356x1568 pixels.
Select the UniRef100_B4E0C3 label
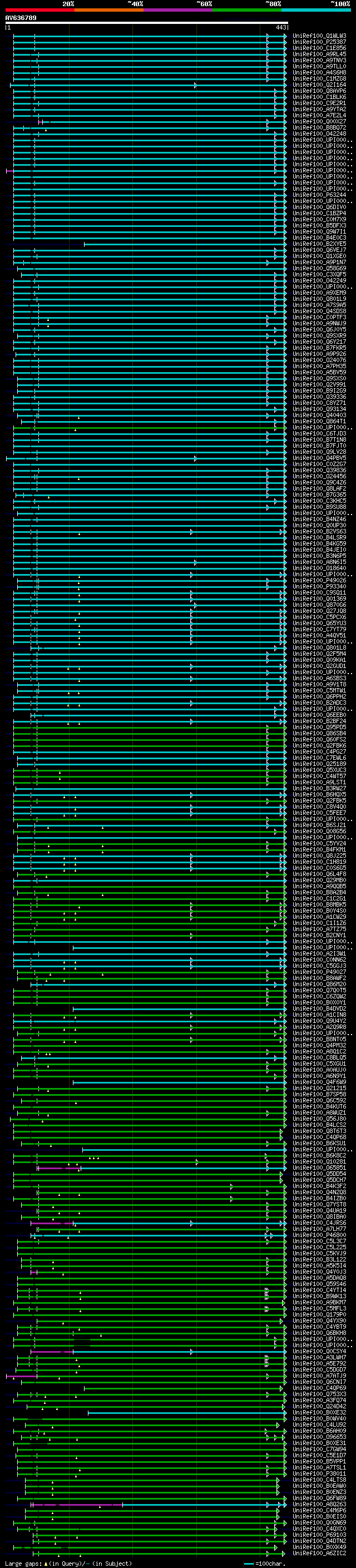[319, 238]
